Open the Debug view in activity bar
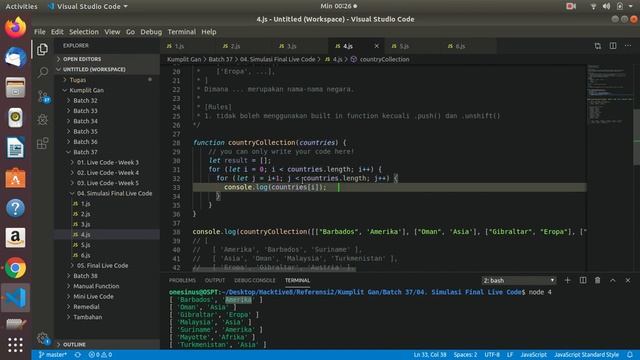The image size is (640, 360). pos(42,120)
